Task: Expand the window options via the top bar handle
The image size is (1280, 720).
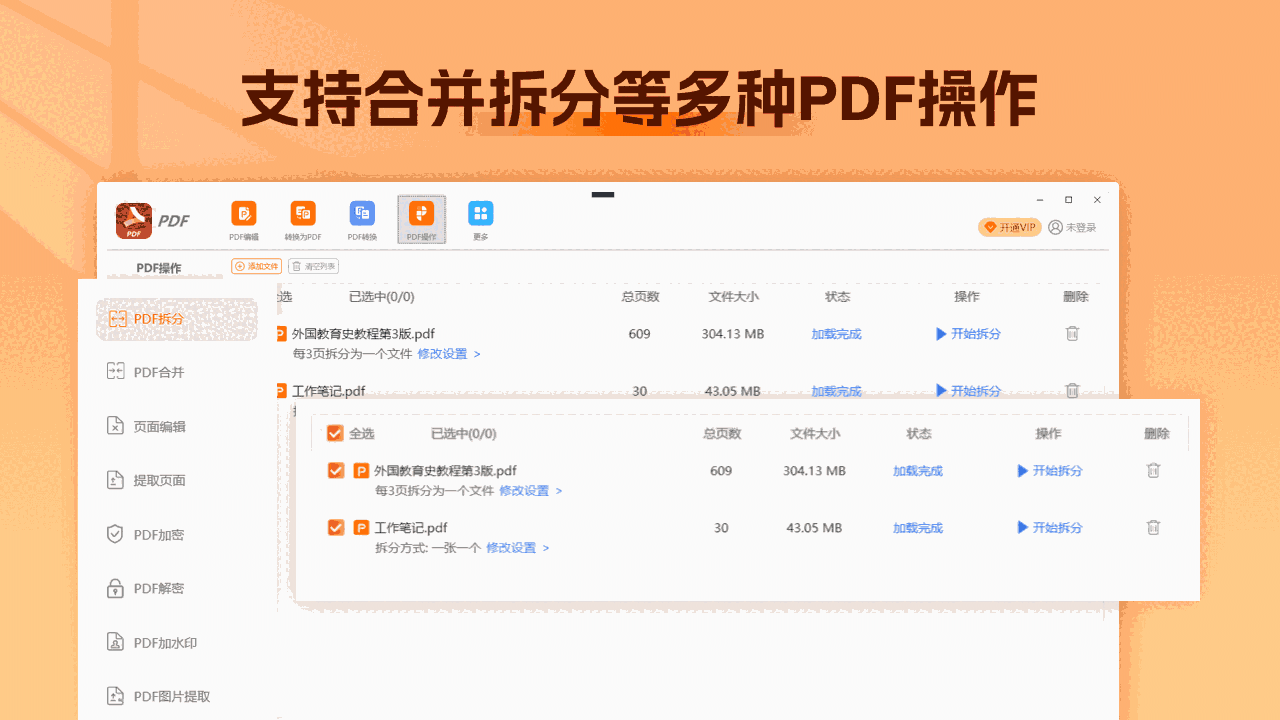Action: pos(603,196)
